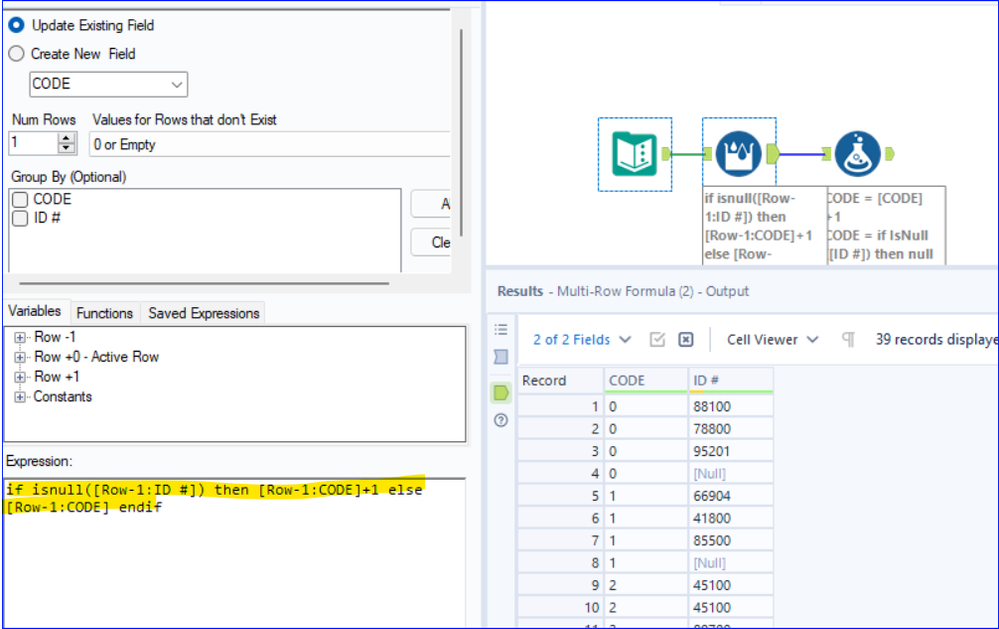Expand Constants node

(20, 397)
